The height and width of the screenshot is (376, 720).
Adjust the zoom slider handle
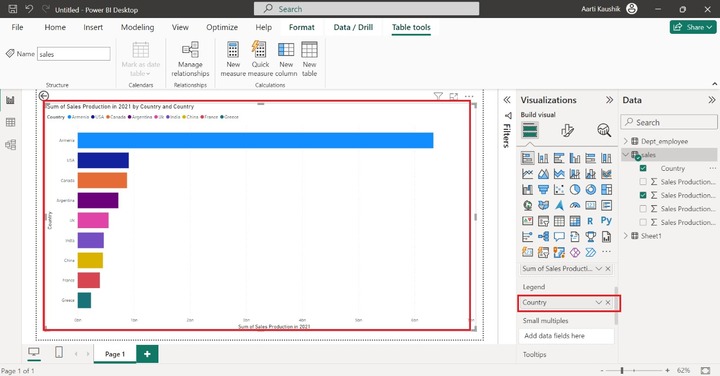tap(622, 370)
